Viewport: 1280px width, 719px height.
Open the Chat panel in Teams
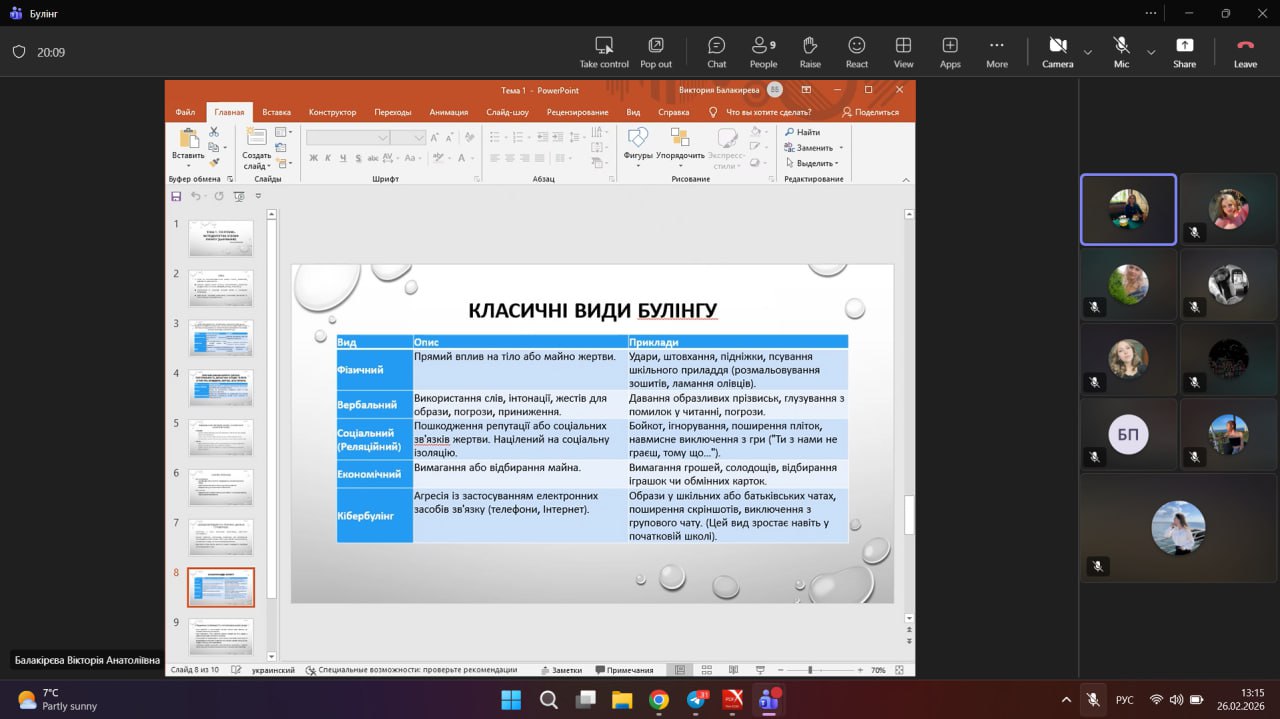point(716,52)
